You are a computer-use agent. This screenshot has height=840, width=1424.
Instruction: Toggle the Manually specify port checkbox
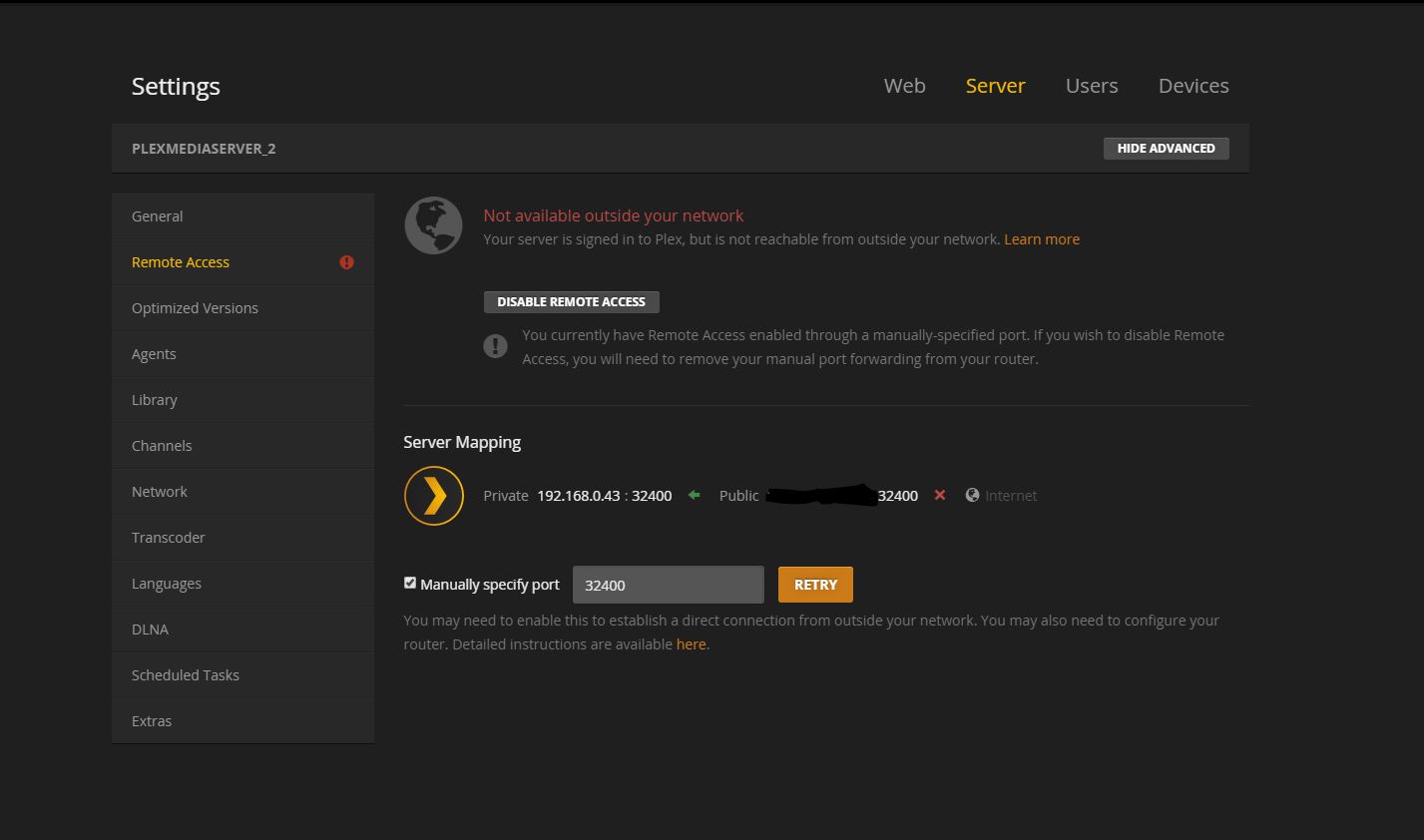pos(409,583)
